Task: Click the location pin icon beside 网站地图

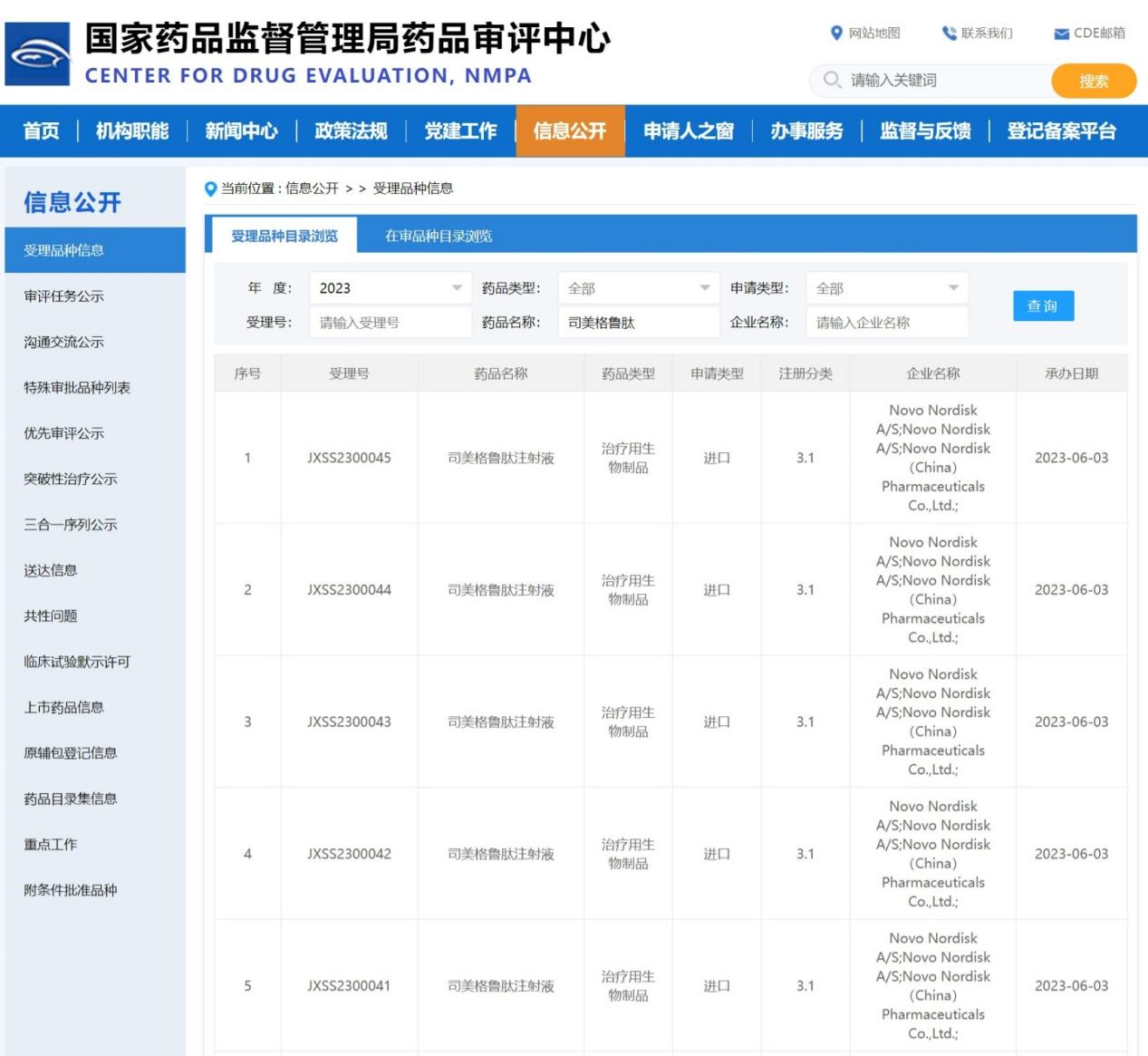Action: [835, 34]
